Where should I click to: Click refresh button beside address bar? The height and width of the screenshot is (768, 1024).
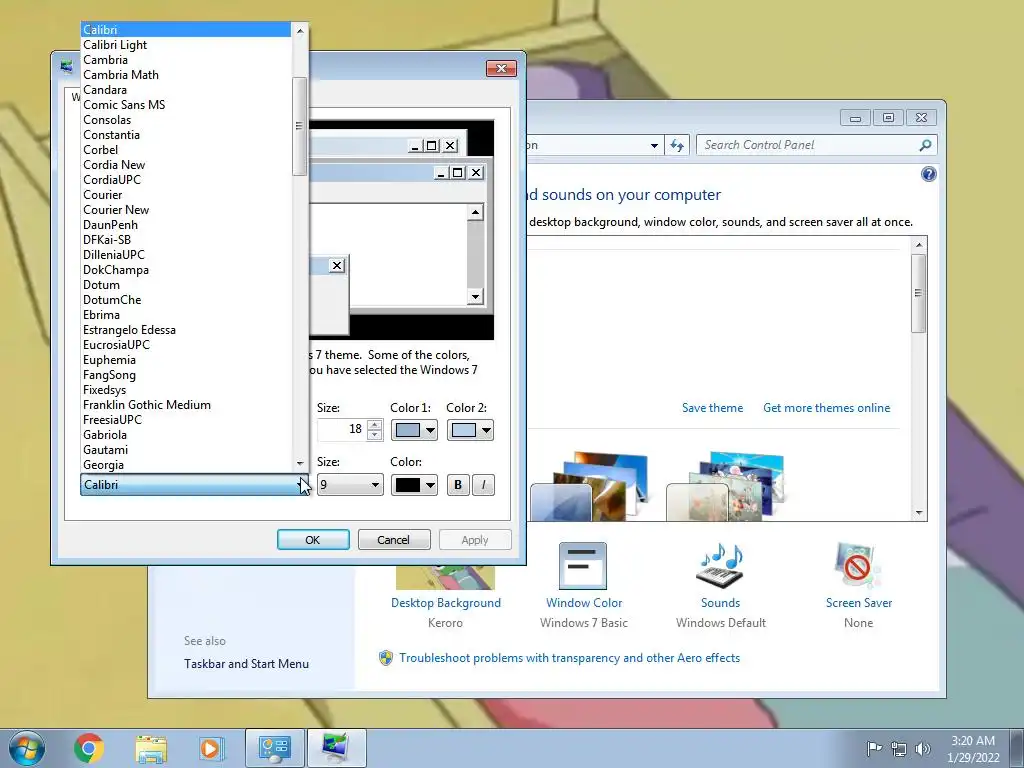pos(677,145)
